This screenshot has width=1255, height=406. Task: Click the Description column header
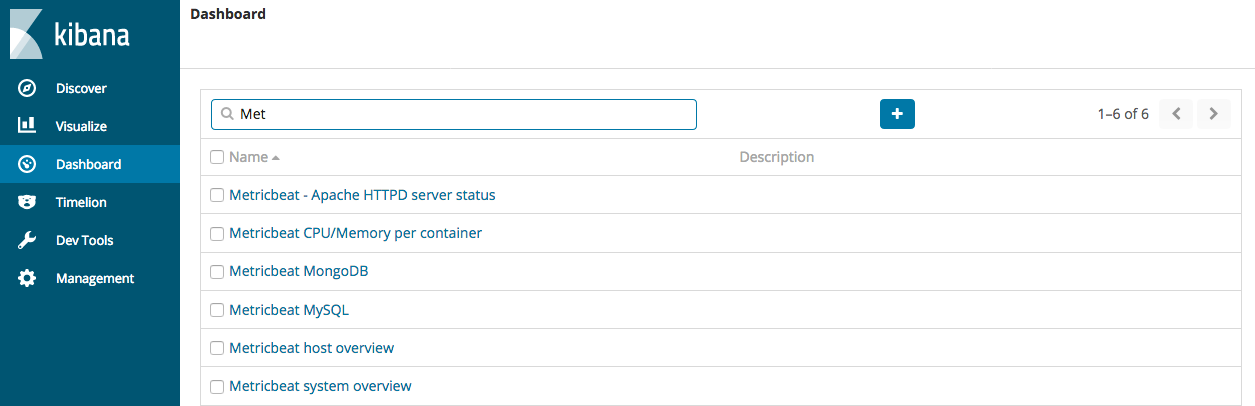[x=776, y=157]
